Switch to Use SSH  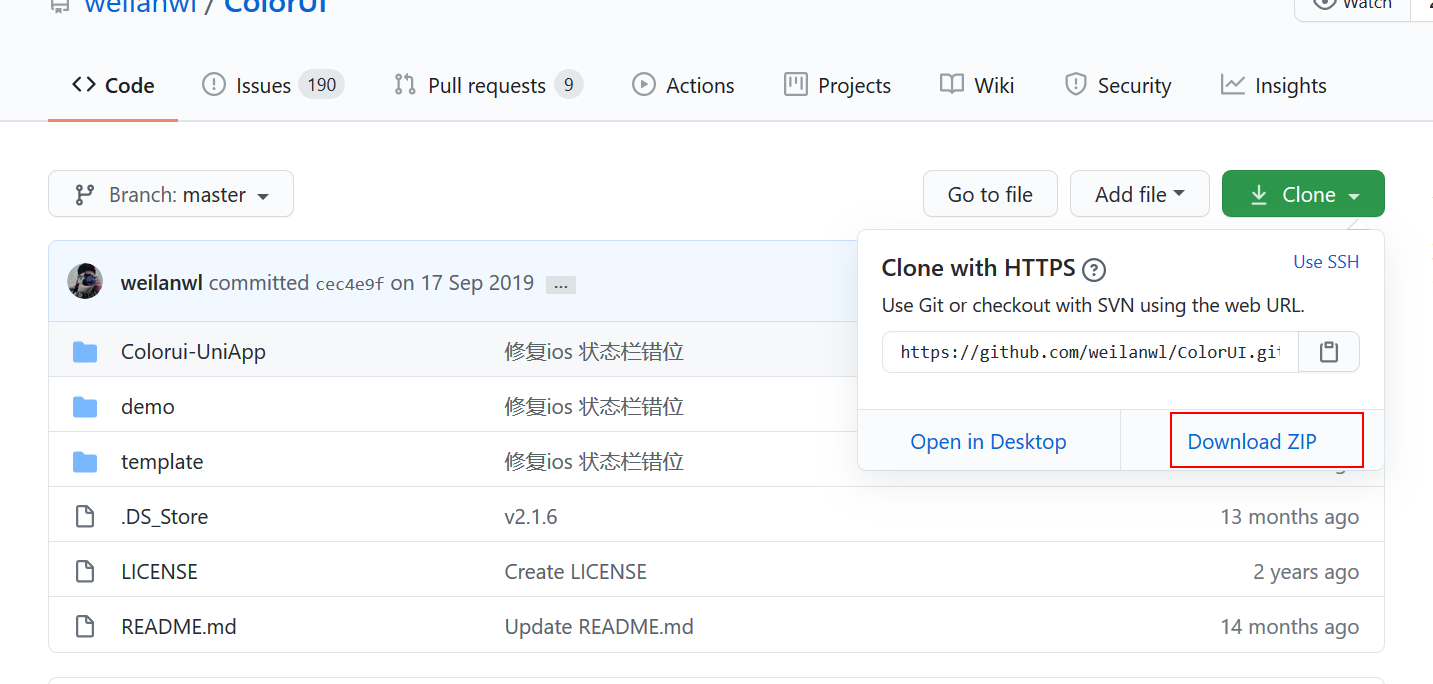(1326, 262)
